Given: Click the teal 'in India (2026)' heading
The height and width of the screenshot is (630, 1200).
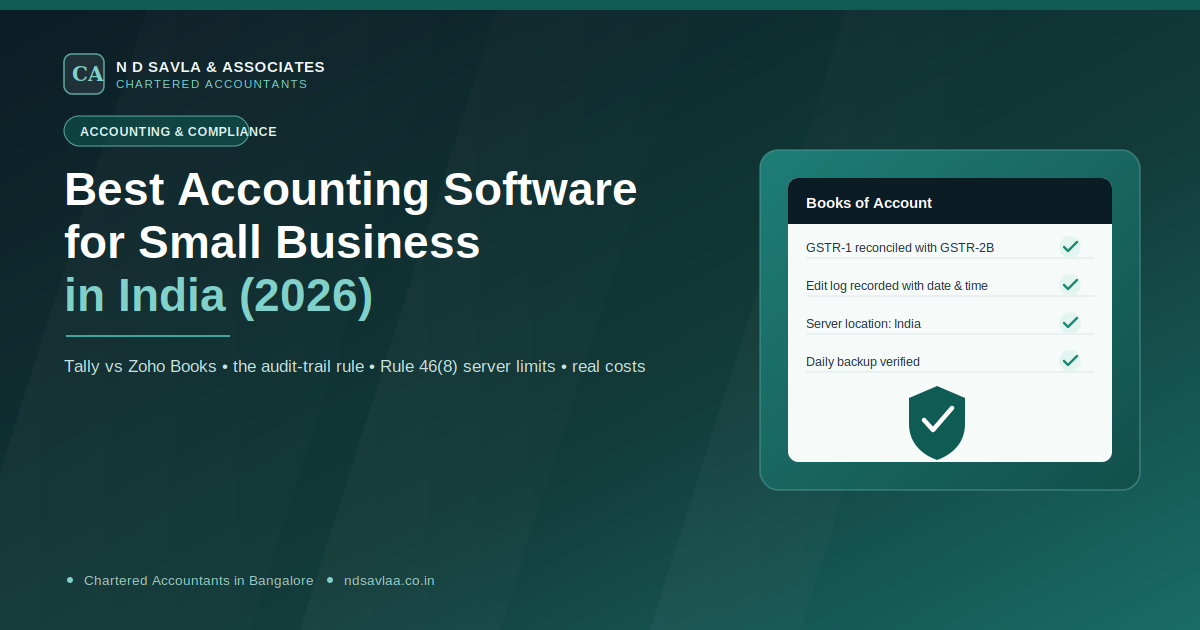Looking at the screenshot, I should tap(219, 295).
